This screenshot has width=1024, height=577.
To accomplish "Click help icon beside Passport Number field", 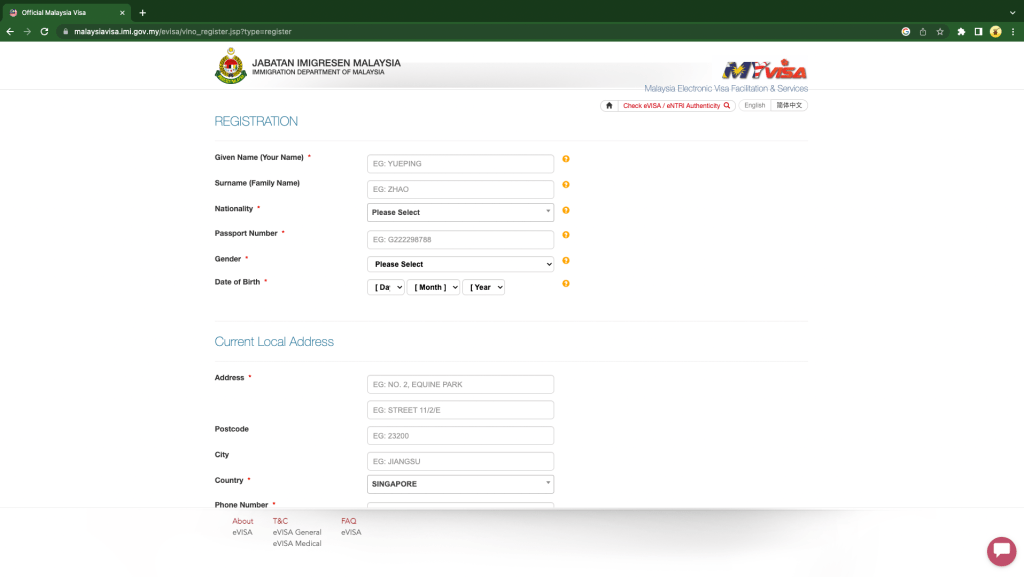I will pos(566,235).
